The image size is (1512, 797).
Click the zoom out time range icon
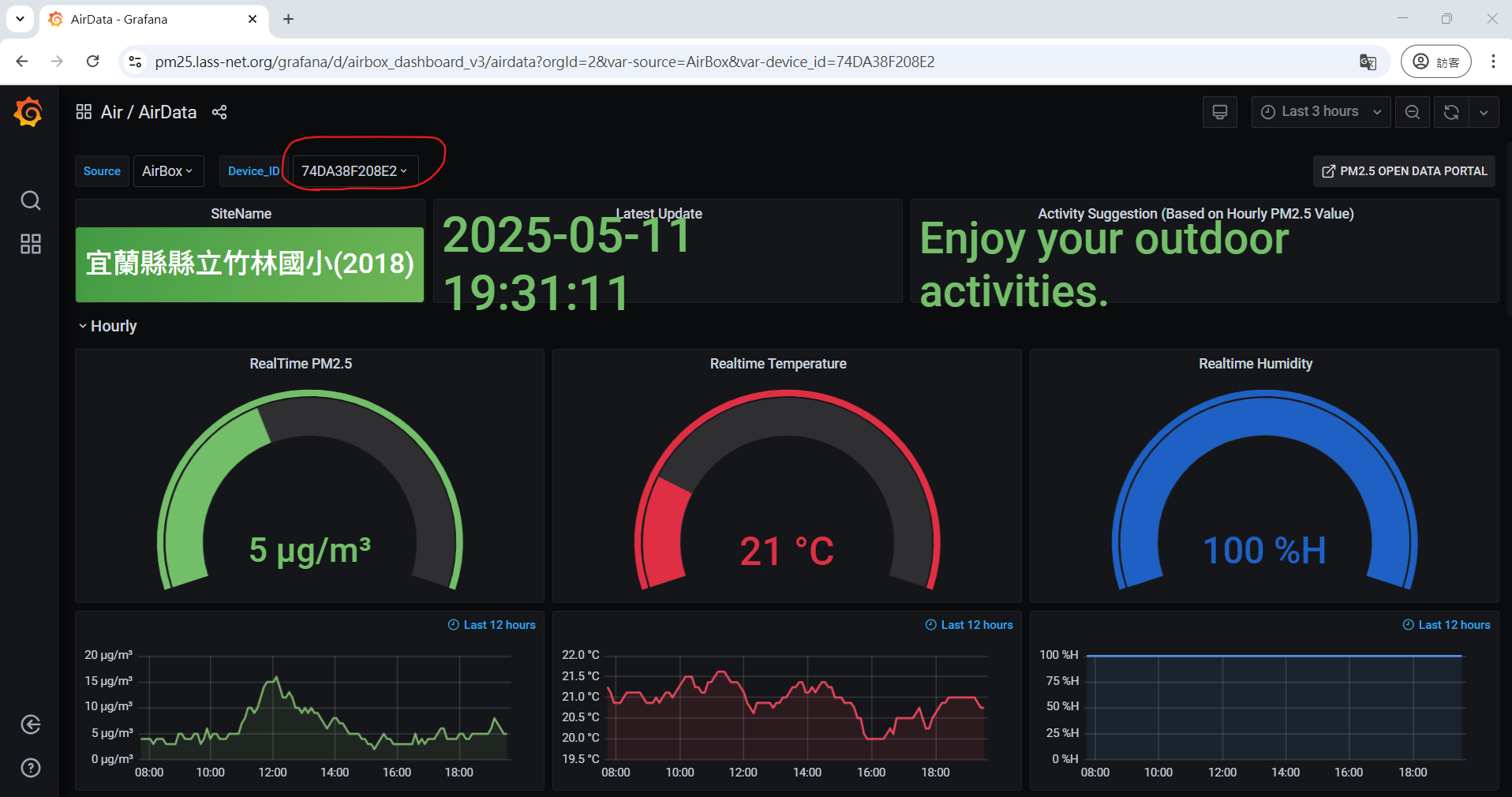1413,112
